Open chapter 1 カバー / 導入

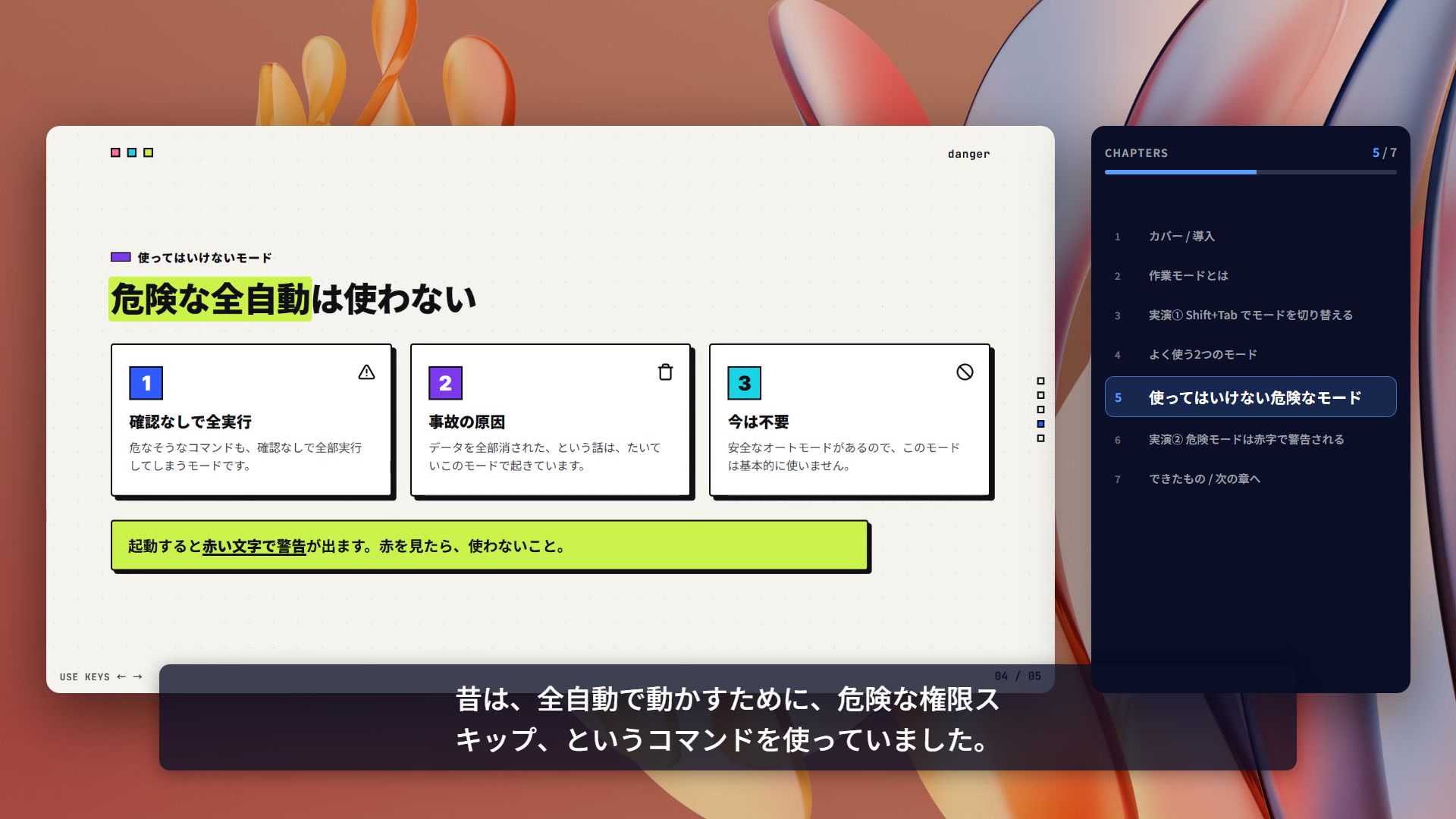pyautogui.click(x=1250, y=237)
